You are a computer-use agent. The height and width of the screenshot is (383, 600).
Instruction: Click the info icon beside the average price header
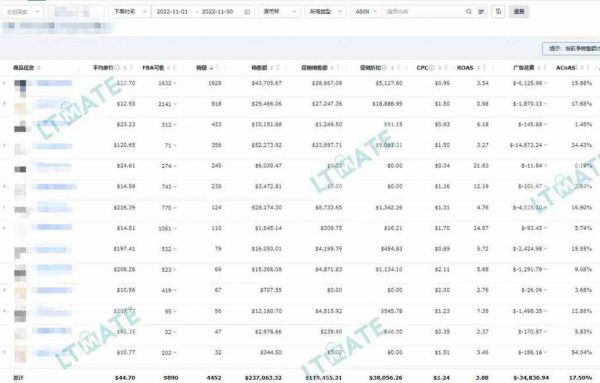(x=117, y=67)
